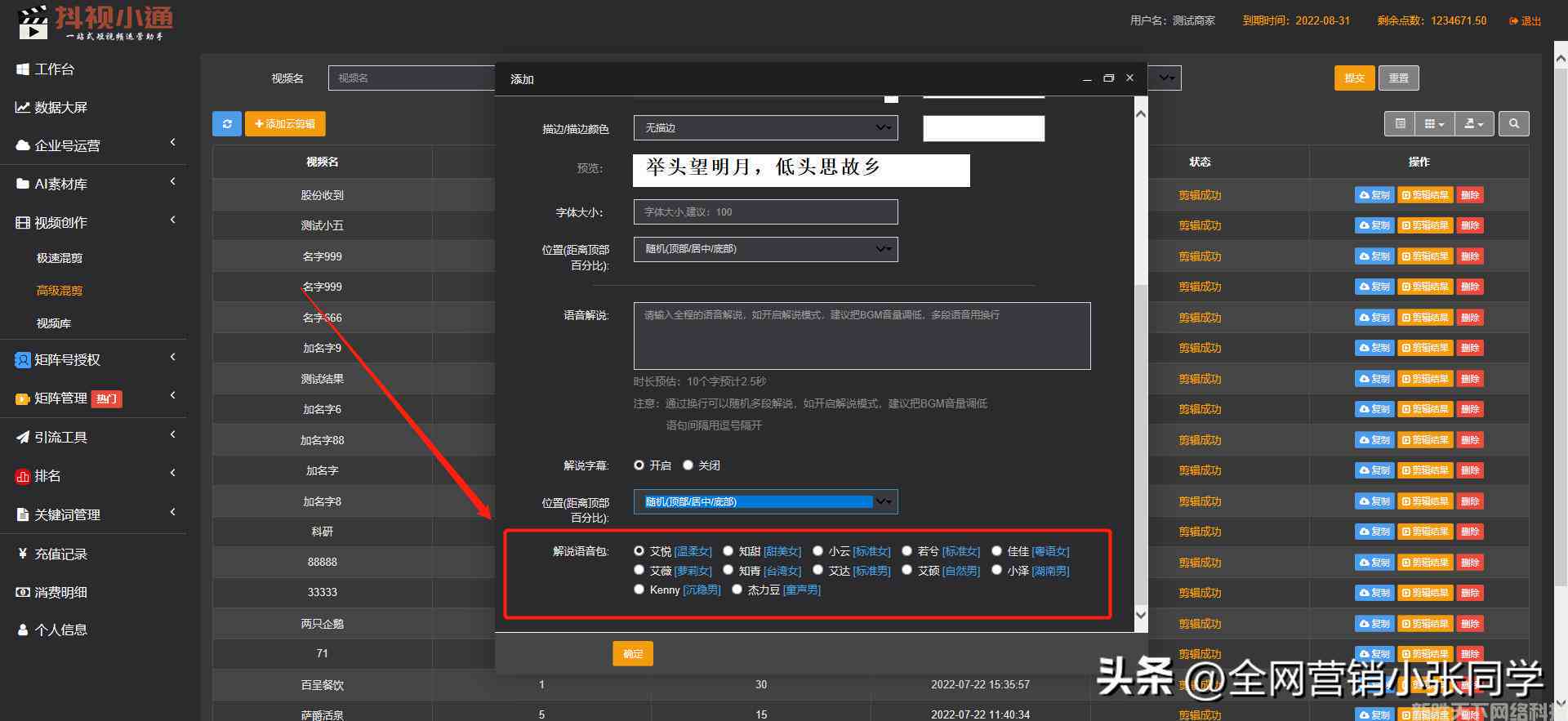1568x721 pixels.
Task: Delete the 88888 row
Action: coord(1470,563)
